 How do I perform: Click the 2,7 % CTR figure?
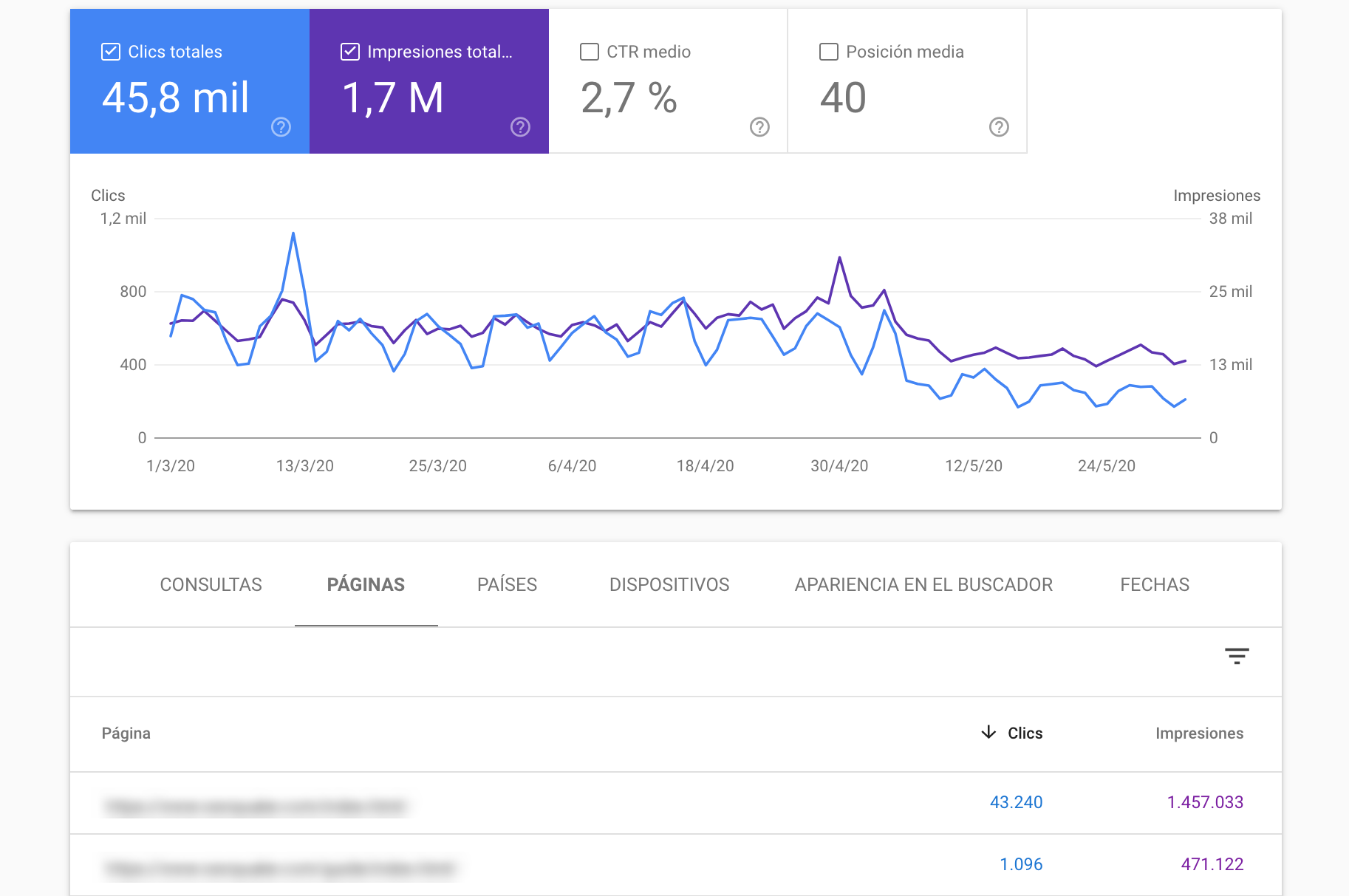click(629, 98)
